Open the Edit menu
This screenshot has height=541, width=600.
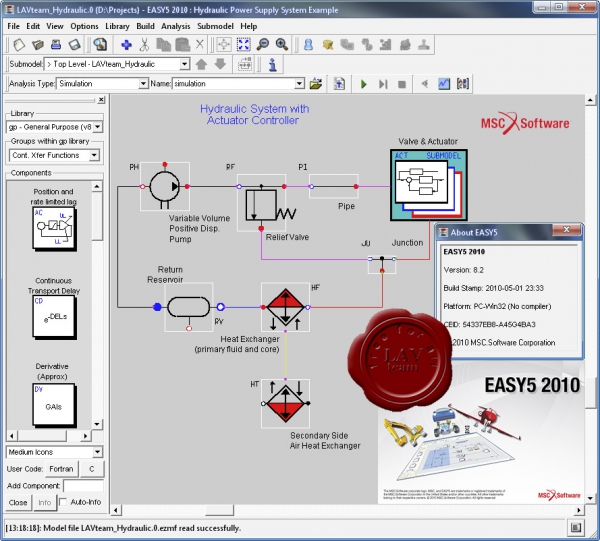pyautogui.click(x=33, y=26)
